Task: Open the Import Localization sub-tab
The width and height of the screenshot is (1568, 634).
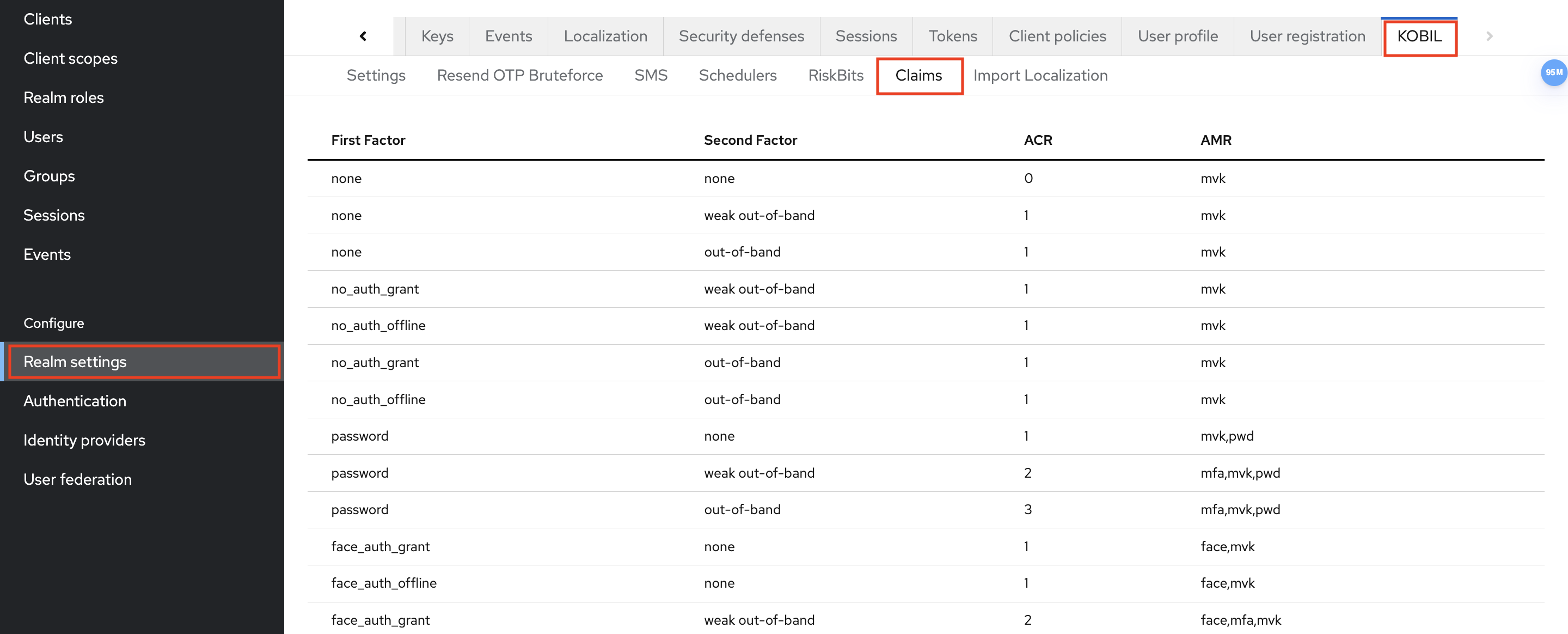Action: 1040,76
